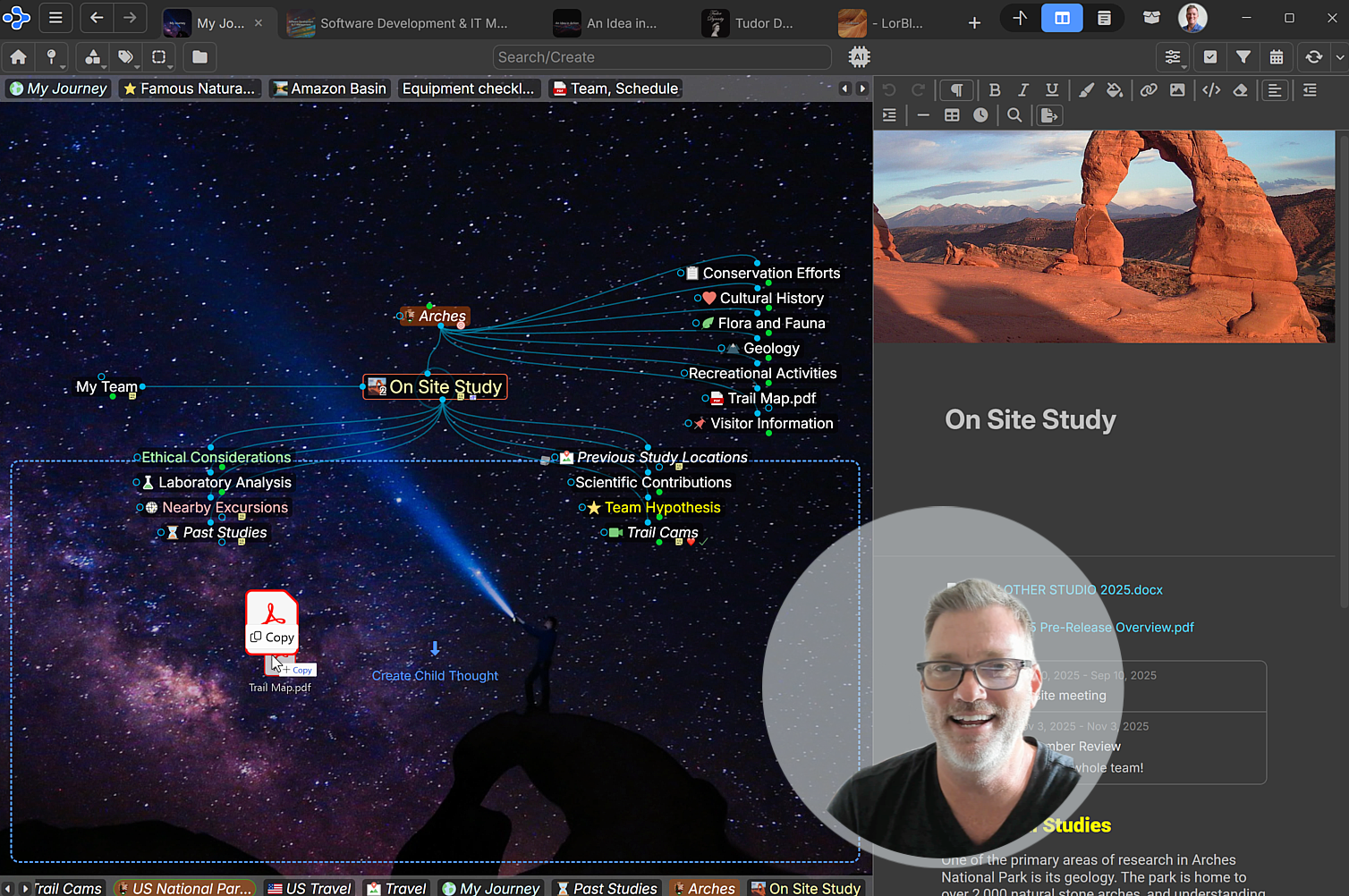
Task: Toggle underline formatting in notes
Action: 1052,89
